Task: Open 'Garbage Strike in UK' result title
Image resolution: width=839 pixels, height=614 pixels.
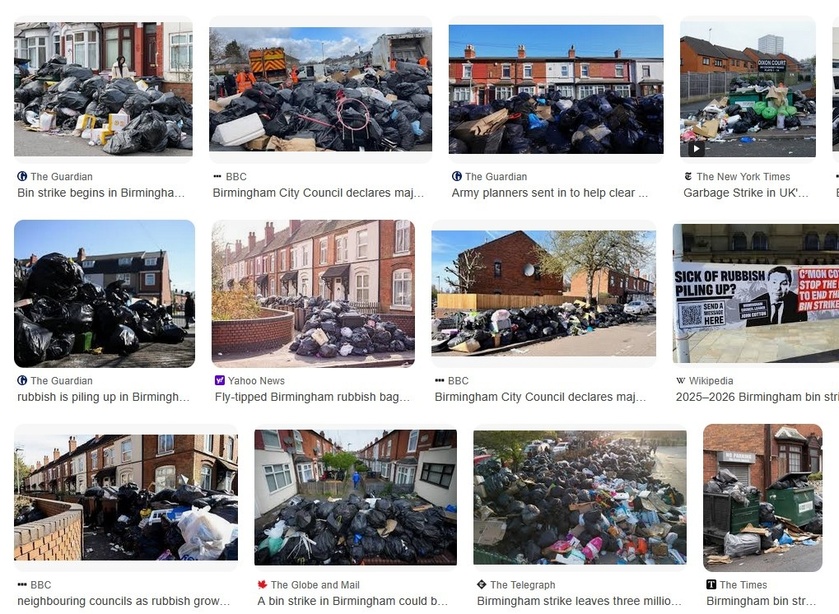Action: click(x=746, y=193)
